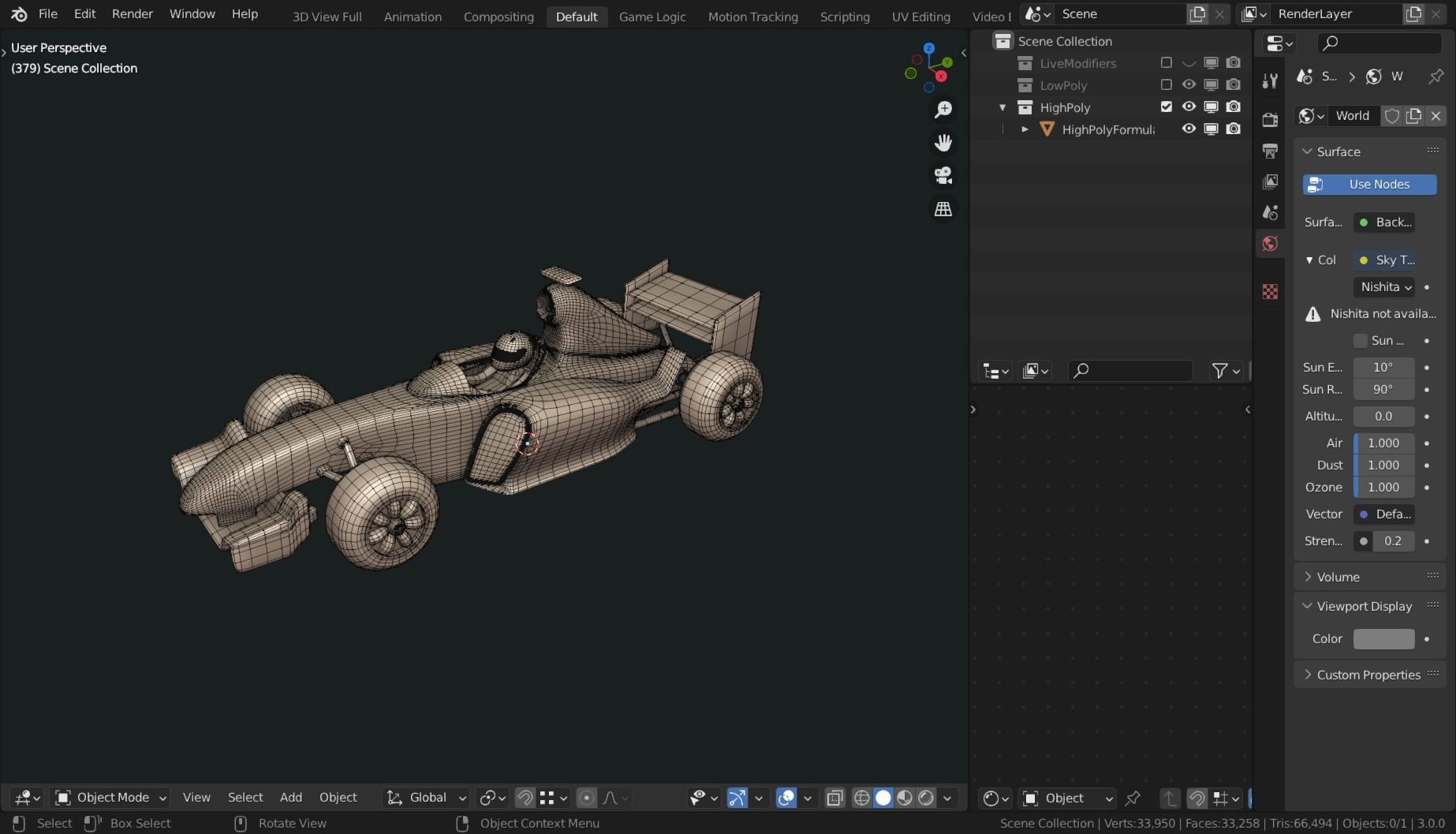Open the Tool properties tab icon

pos(1270,80)
